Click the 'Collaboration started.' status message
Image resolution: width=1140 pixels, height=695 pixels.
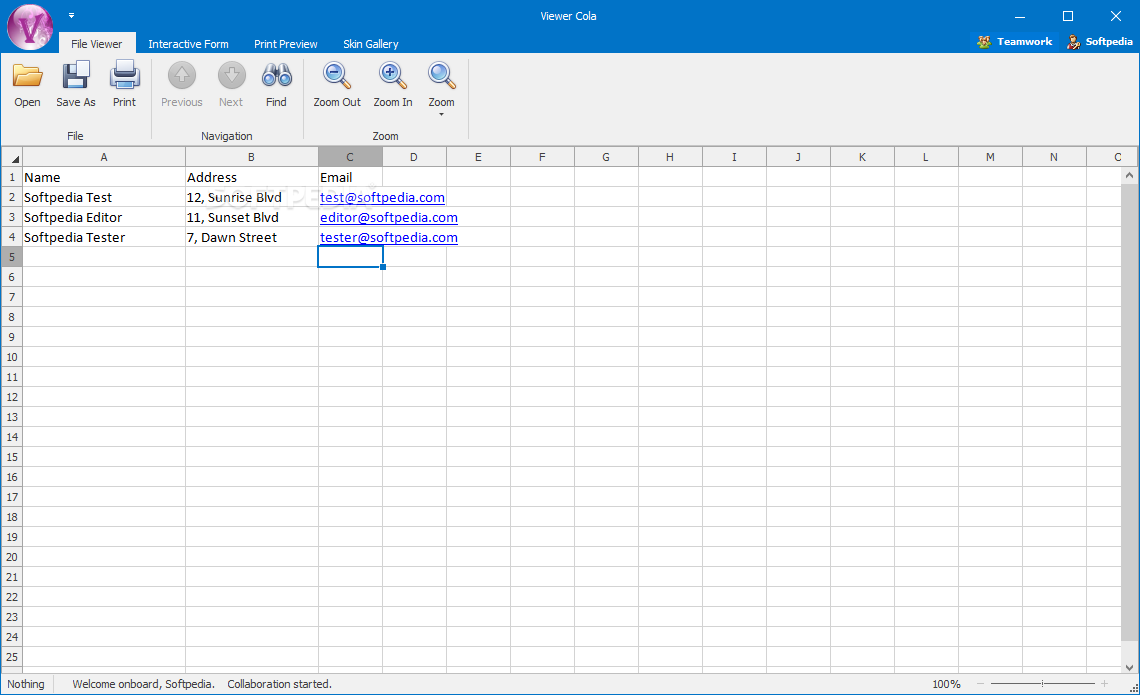(279, 684)
